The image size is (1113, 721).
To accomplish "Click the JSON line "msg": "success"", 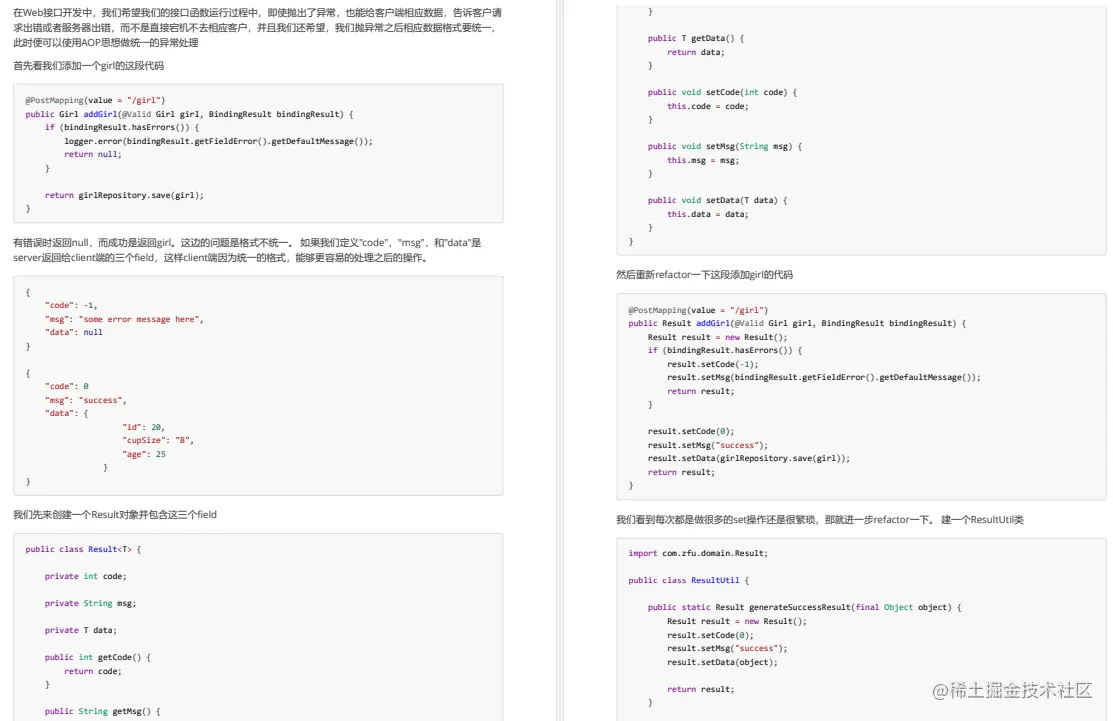I will point(86,400).
